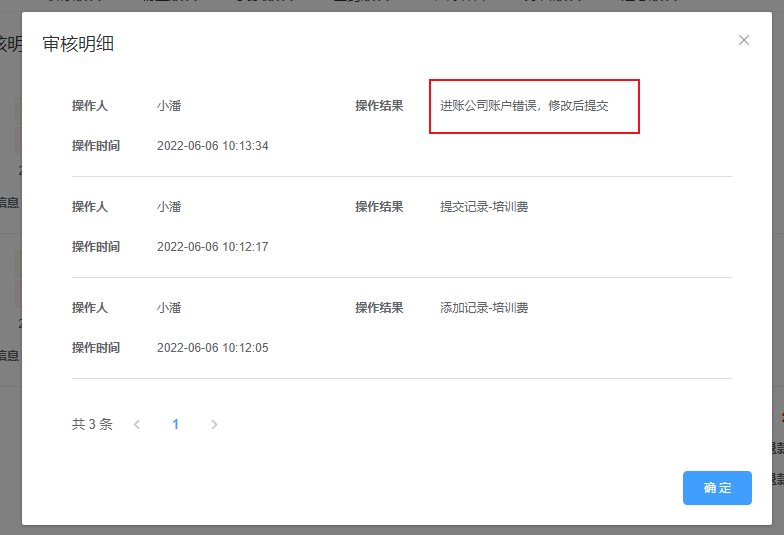Click the 确定 button
This screenshot has width=784, height=535.
tap(717, 488)
